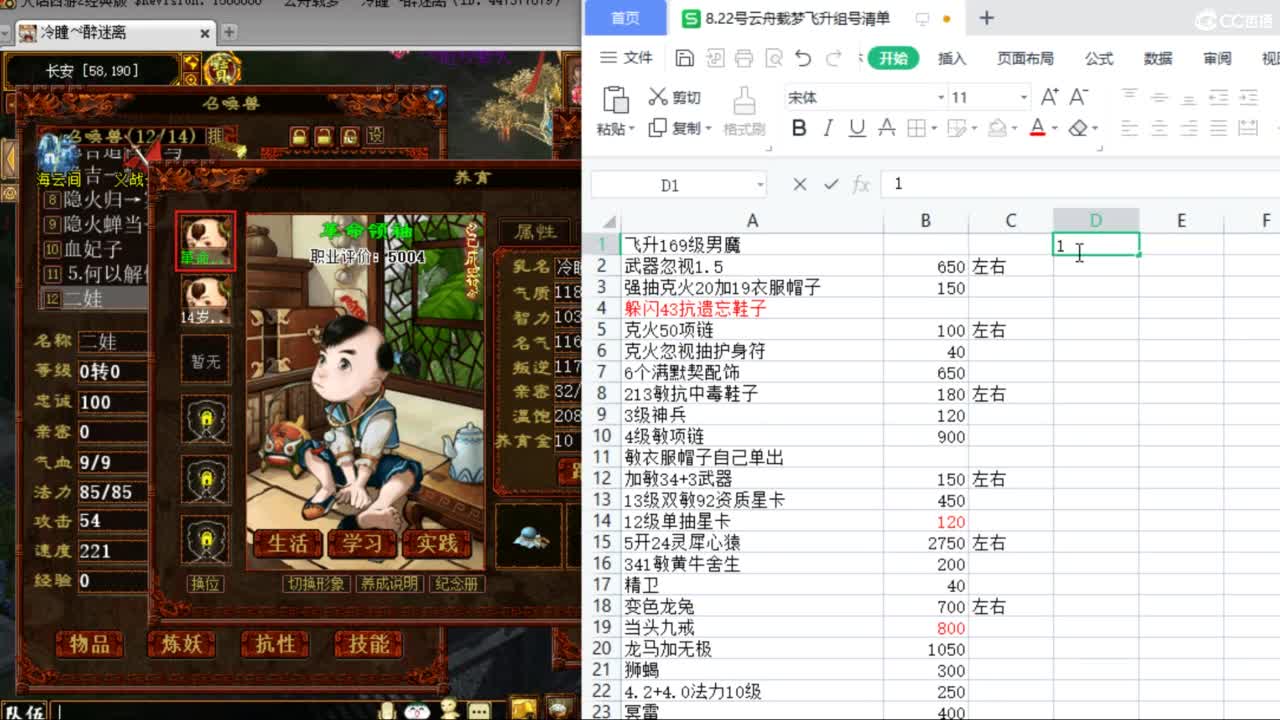Click the 切换形象 button
The width and height of the screenshot is (1280, 720).
click(x=316, y=584)
